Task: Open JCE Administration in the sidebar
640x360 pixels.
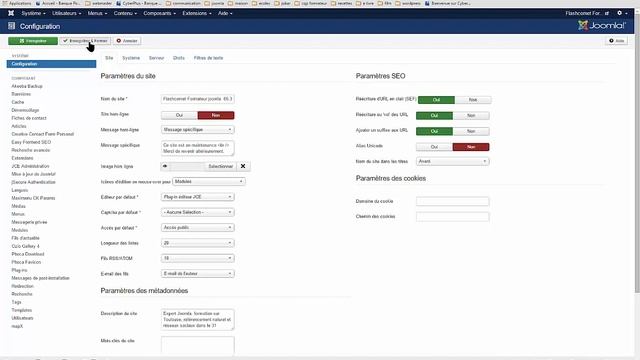Action: (x=30, y=166)
